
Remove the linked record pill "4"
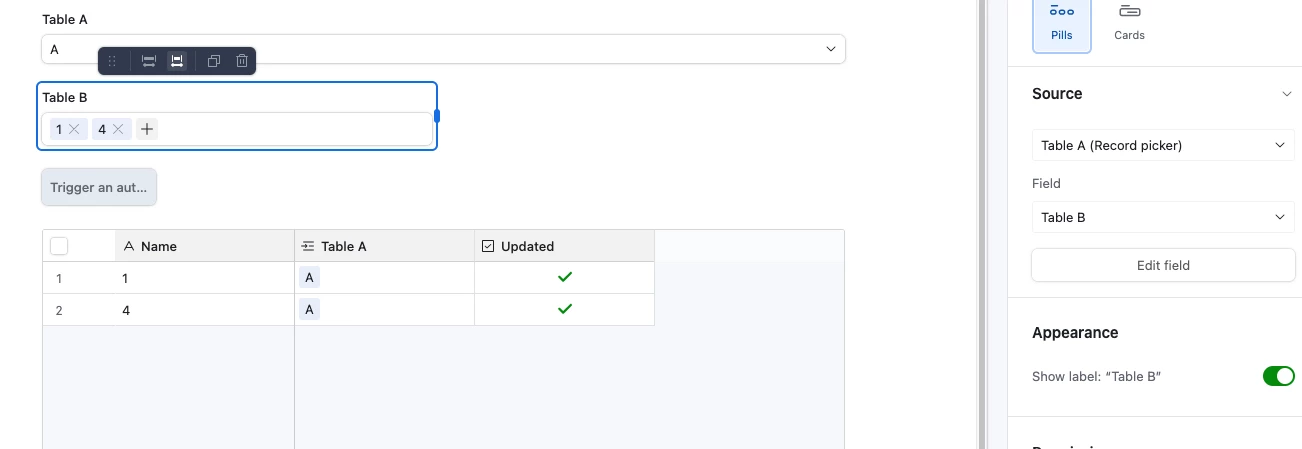(x=117, y=129)
